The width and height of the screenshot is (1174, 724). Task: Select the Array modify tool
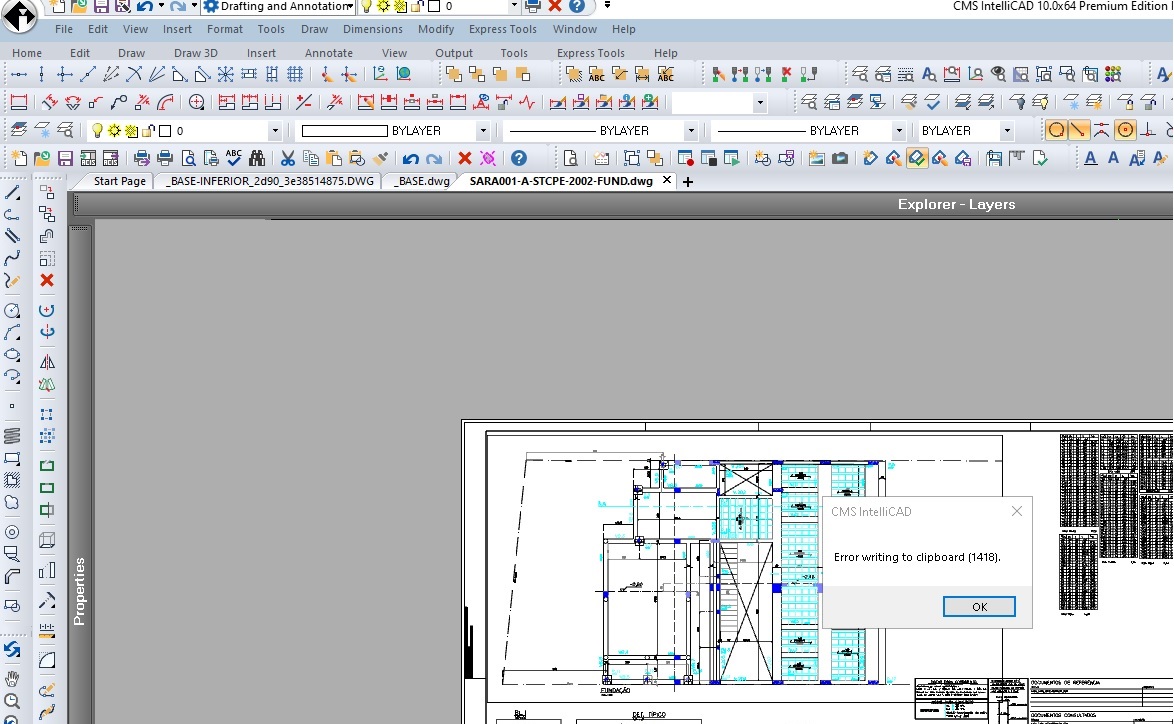click(x=47, y=413)
